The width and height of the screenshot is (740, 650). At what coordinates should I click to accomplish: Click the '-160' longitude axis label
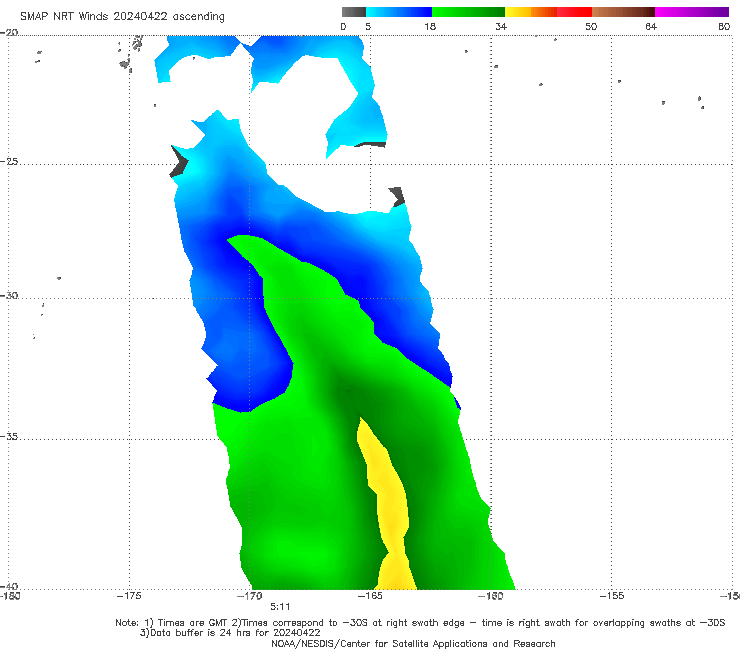pyautogui.click(x=490, y=596)
